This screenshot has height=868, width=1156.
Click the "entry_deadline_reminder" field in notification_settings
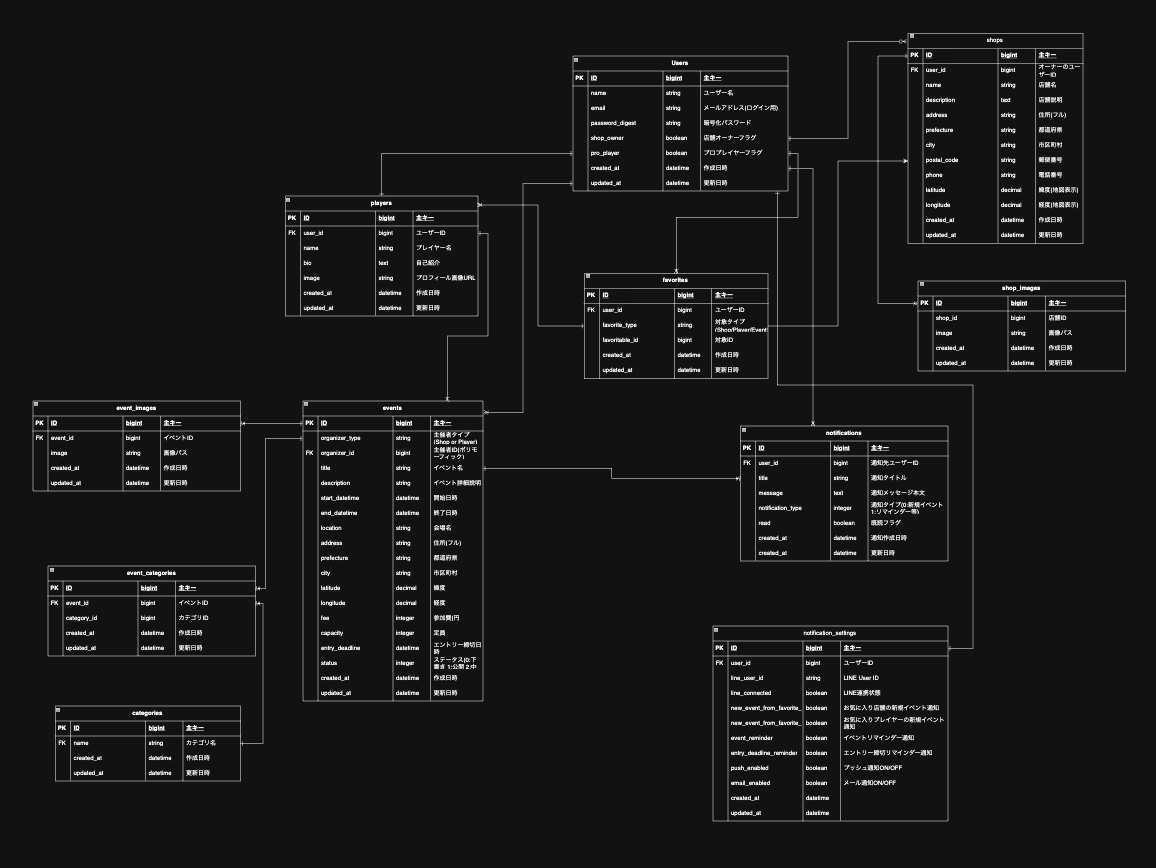764,753
